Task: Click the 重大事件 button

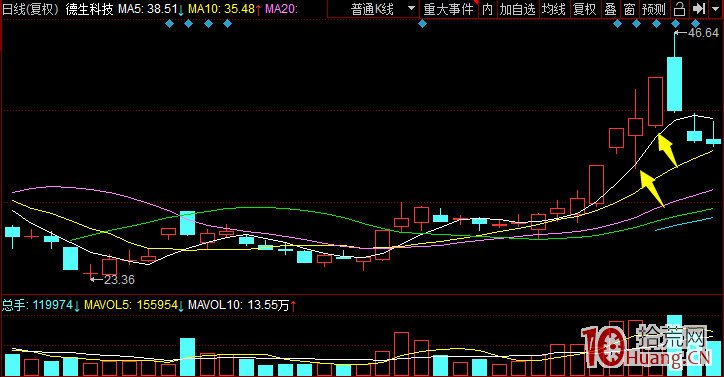Action: pyautogui.click(x=448, y=9)
